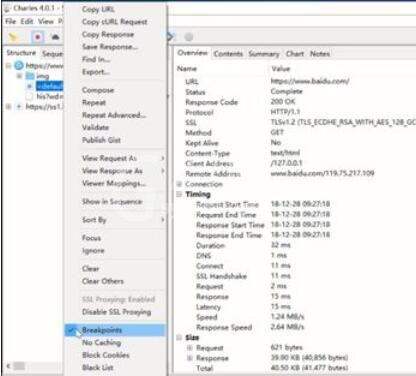The image size is (416, 376).
Task: Click the left scroll arrow in tree pane
Action: click(9, 366)
